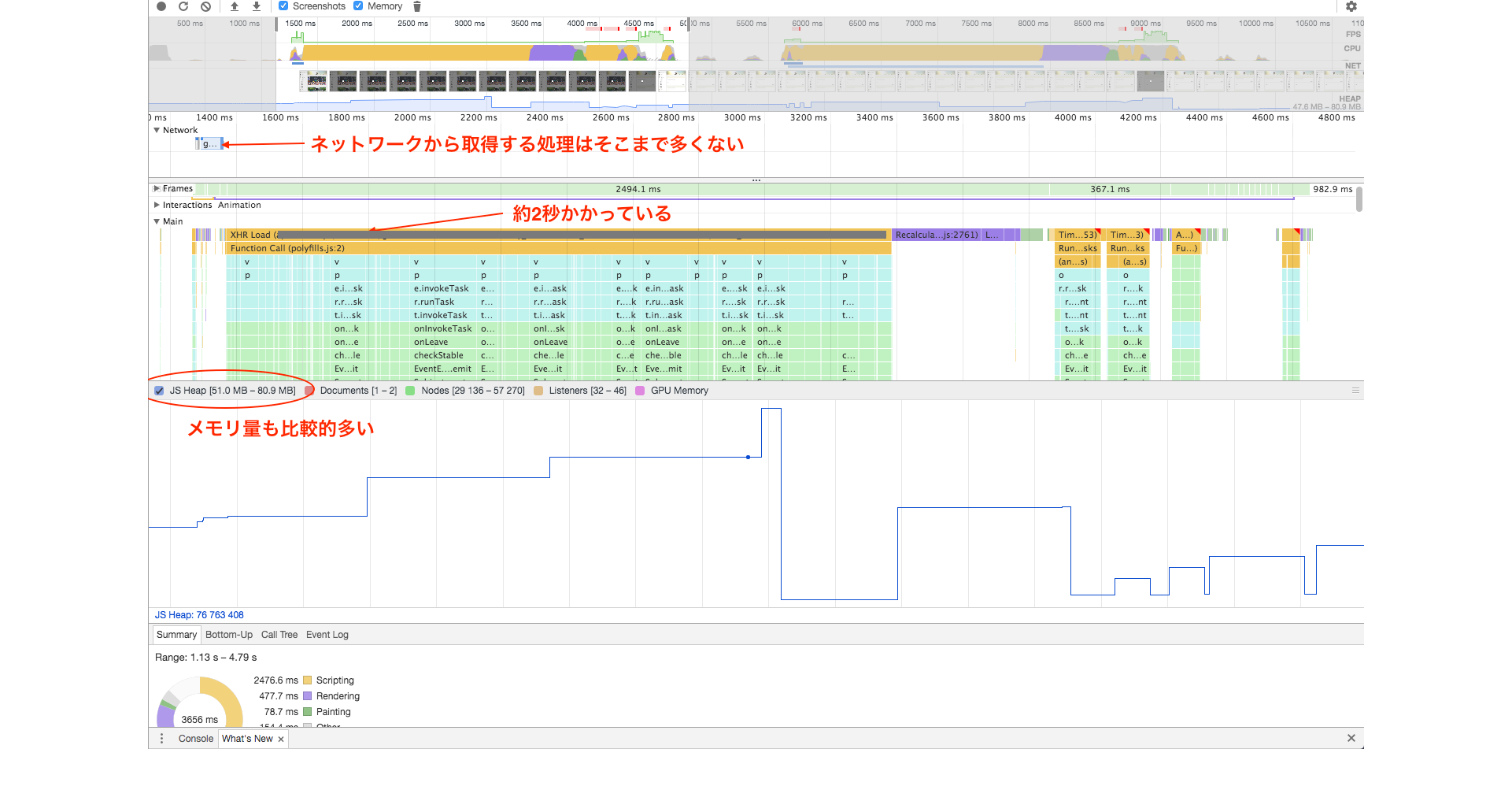The width and height of the screenshot is (1512, 786).
Task: Open the drawer's three-dot menu
Action: coord(161,739)
